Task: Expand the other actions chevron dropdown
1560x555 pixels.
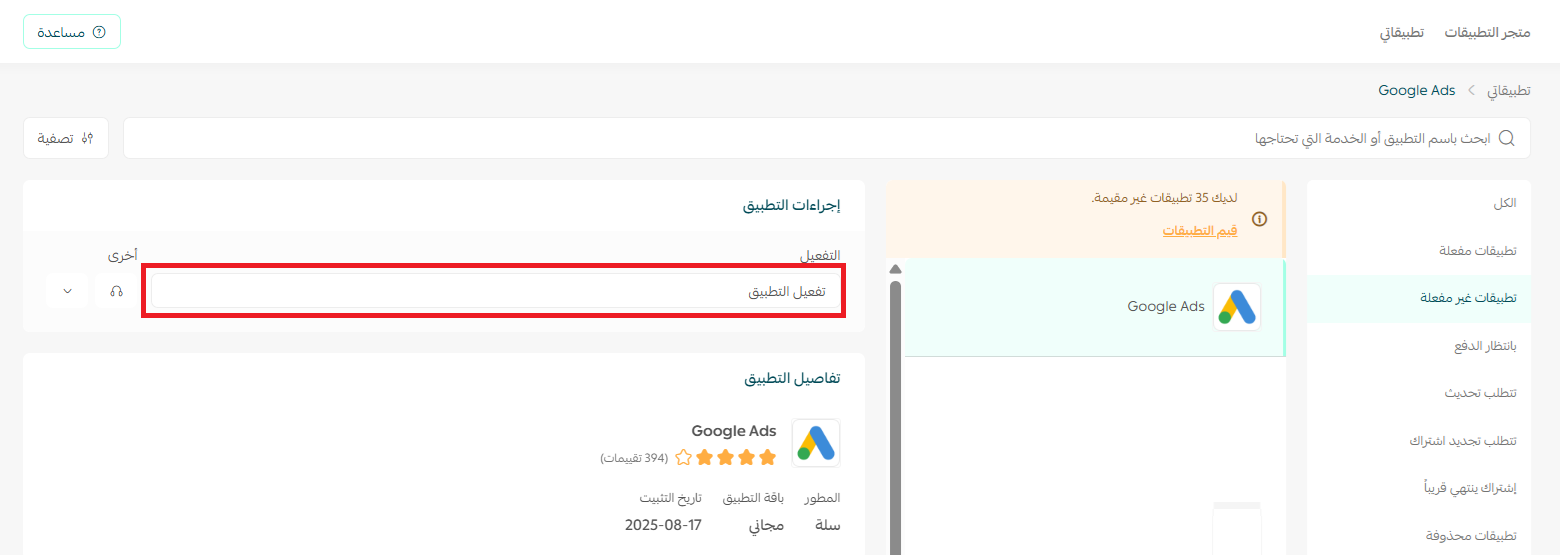Action: pyautogui.click(x=68, y=291)
